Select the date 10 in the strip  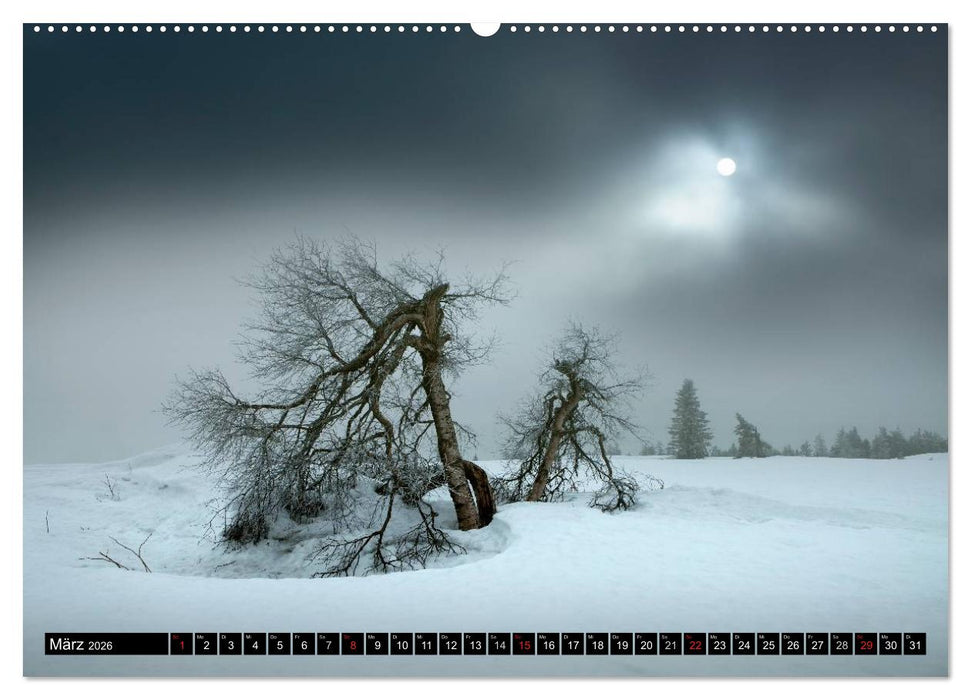(403, 646)
